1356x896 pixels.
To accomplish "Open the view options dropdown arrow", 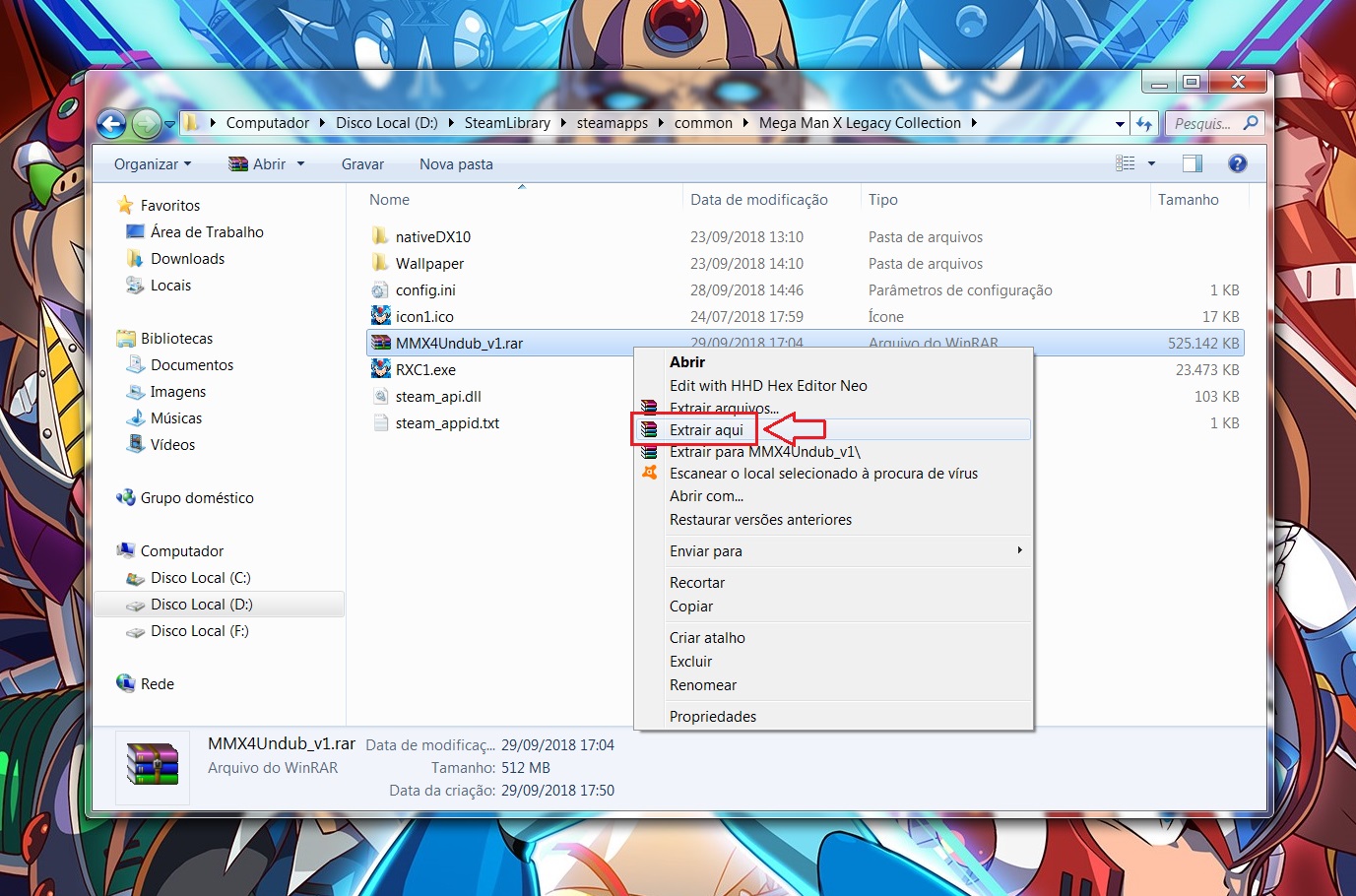I will tap(1151, 163).
